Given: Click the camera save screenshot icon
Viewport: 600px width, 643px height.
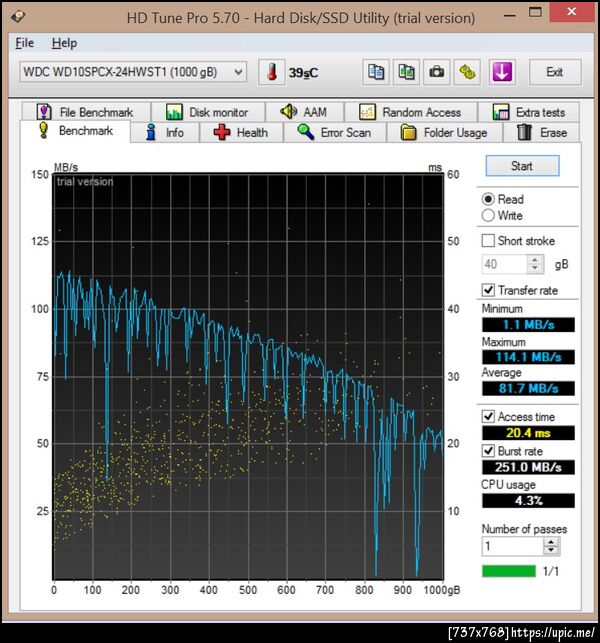Looking at the screenshot, I should click(x=437, y=72).
